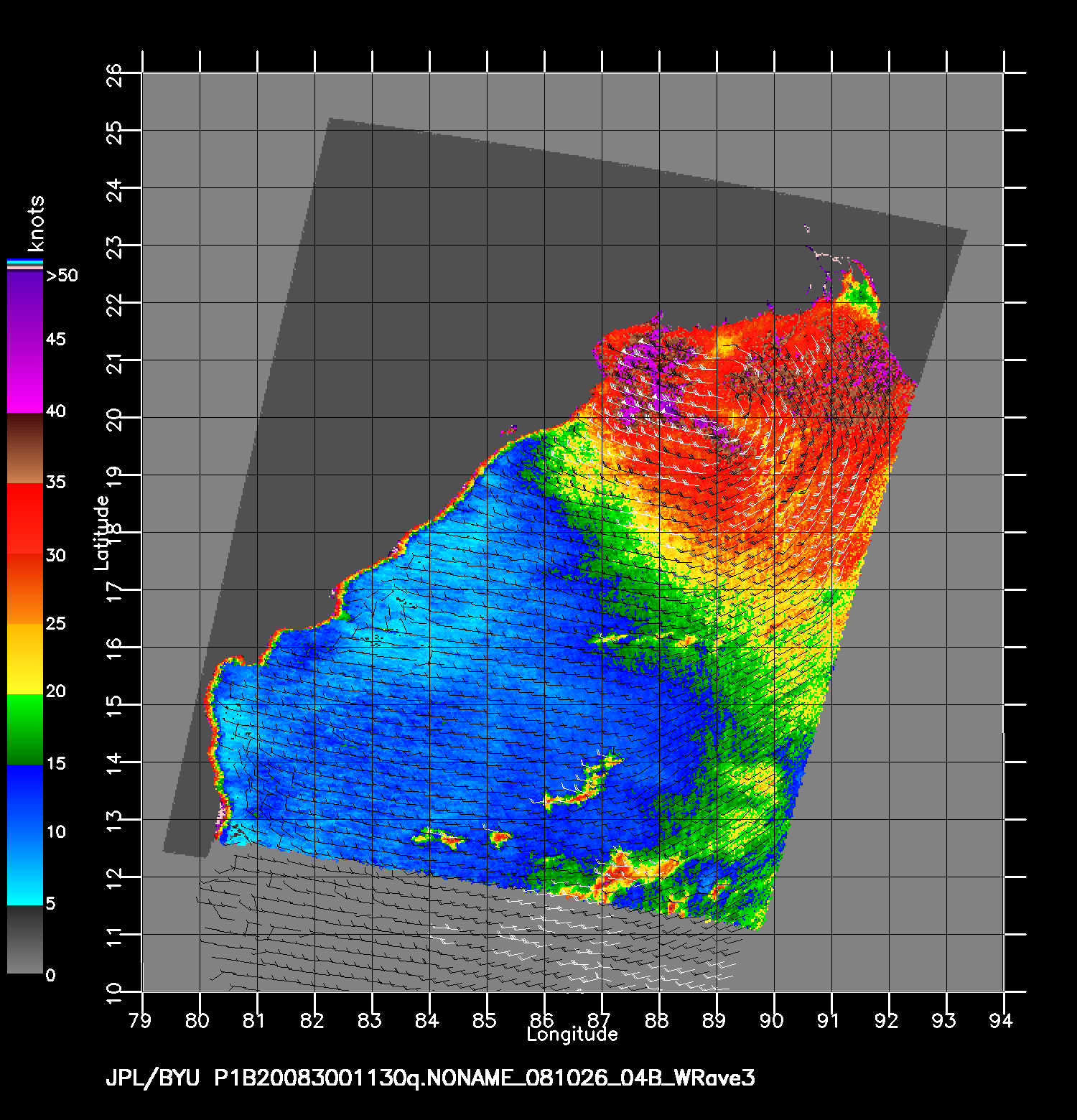Click the '5' label on the color scale
The width and height of the screenshot is (1077, 1120).
pyautogui.click(x=50, y=903)
